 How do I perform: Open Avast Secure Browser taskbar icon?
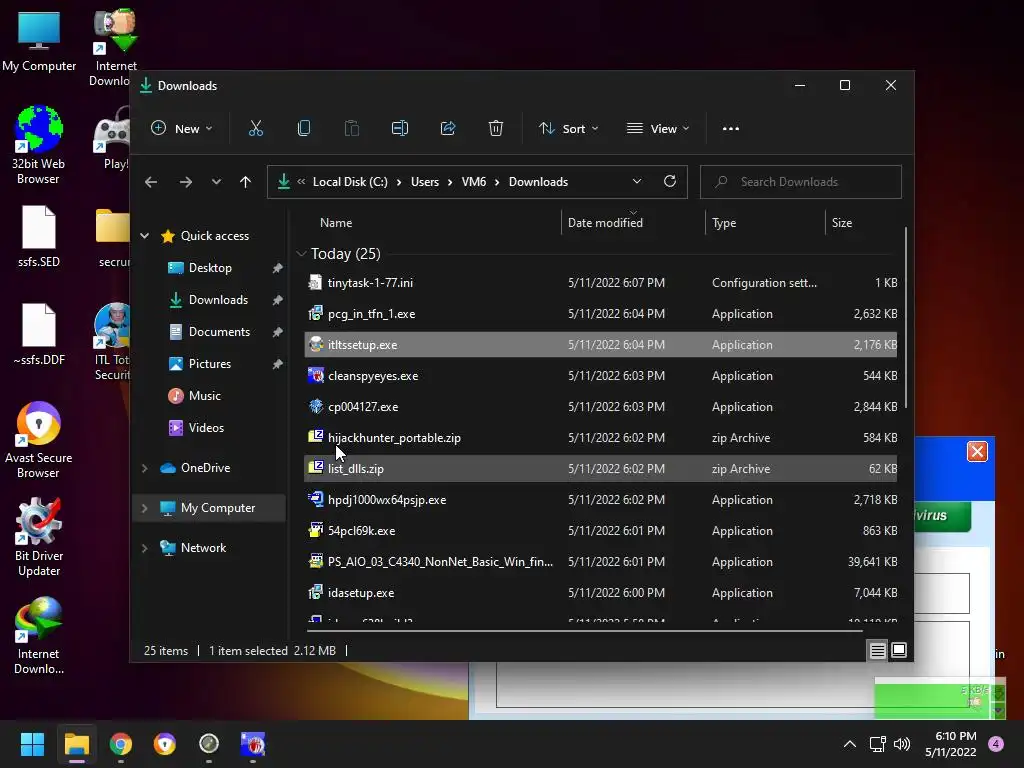(165, 744)
